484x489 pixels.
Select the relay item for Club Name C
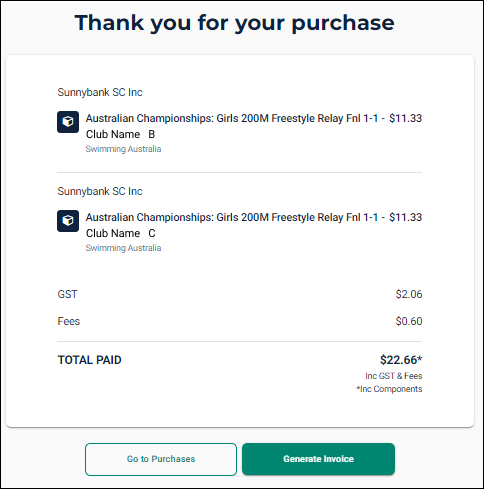[x=254, y=225]
